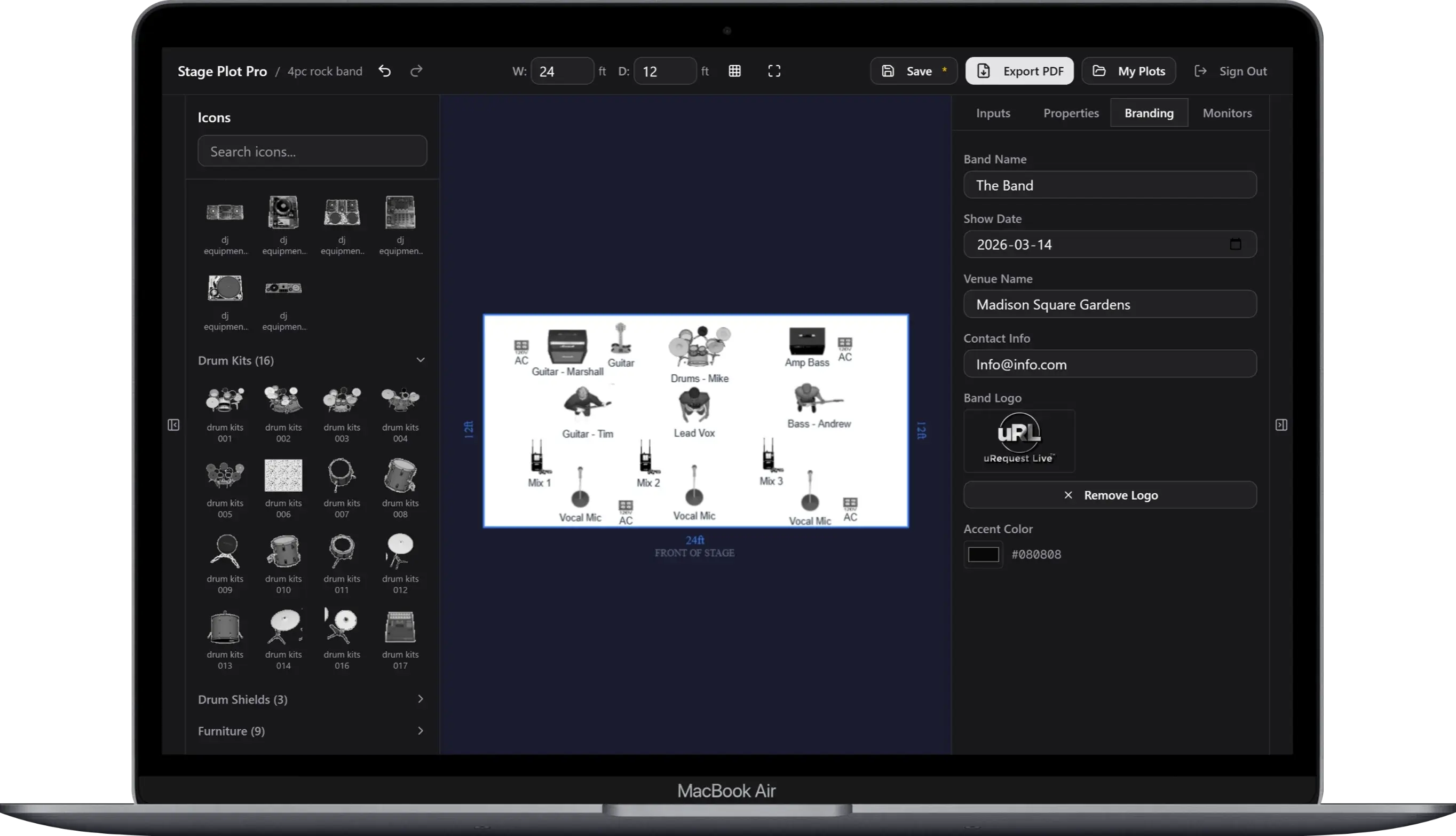Open the calendar picker for Show Date
This screenshot has width=1456, height=836.
(1236, 244)
